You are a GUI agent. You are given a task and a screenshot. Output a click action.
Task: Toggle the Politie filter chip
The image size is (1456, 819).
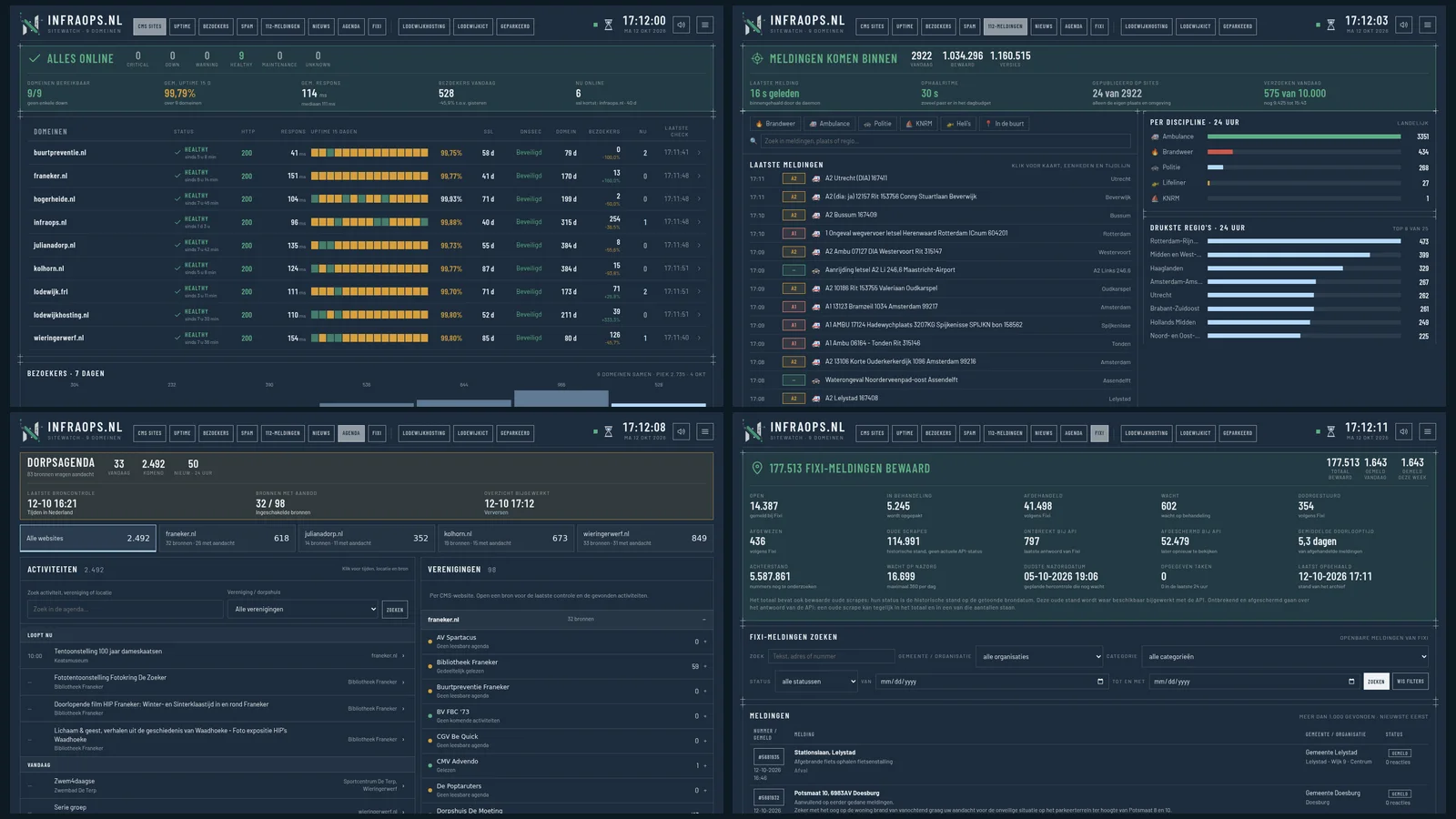878,124
